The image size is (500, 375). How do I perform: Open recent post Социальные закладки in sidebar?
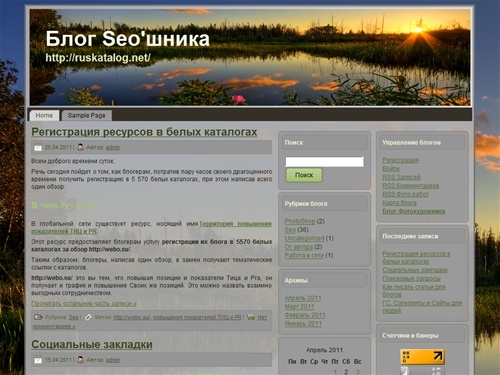[x=415, y=270]
